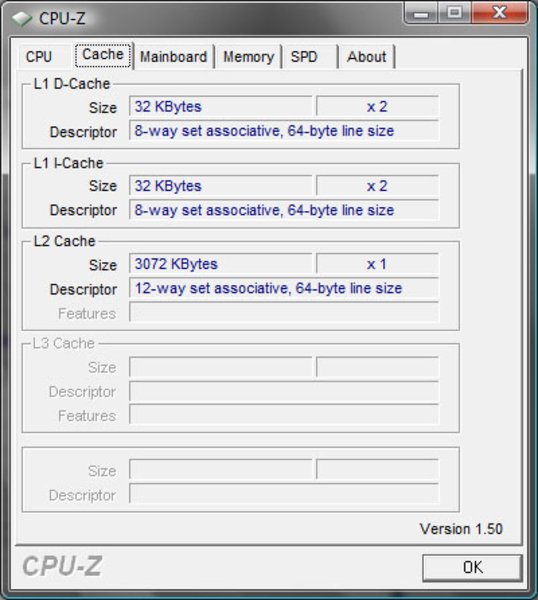This screenshot has width=538, height=600.
Task: Click the L1 D-Cache descriptor field
Action: [x=284, y=131]
